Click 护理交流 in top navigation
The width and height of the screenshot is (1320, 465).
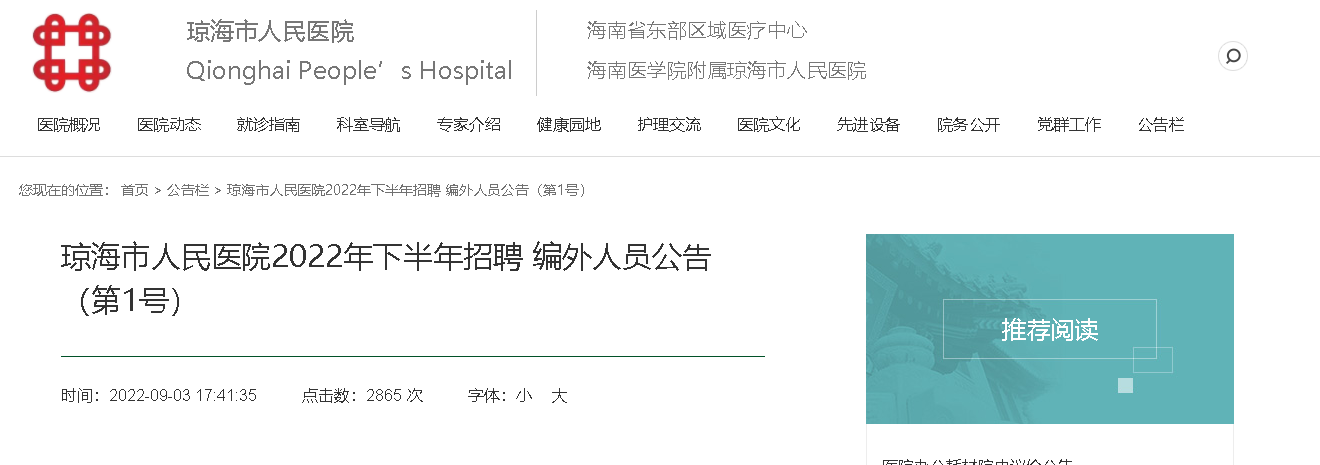pos(669,125)
